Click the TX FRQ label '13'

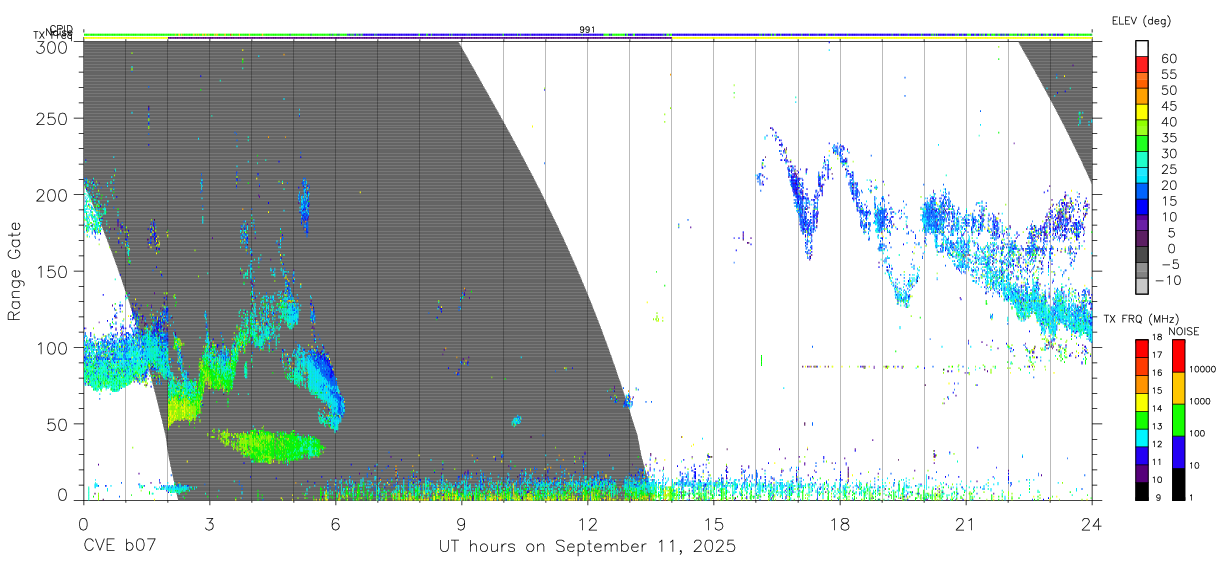click(1156, 428)
